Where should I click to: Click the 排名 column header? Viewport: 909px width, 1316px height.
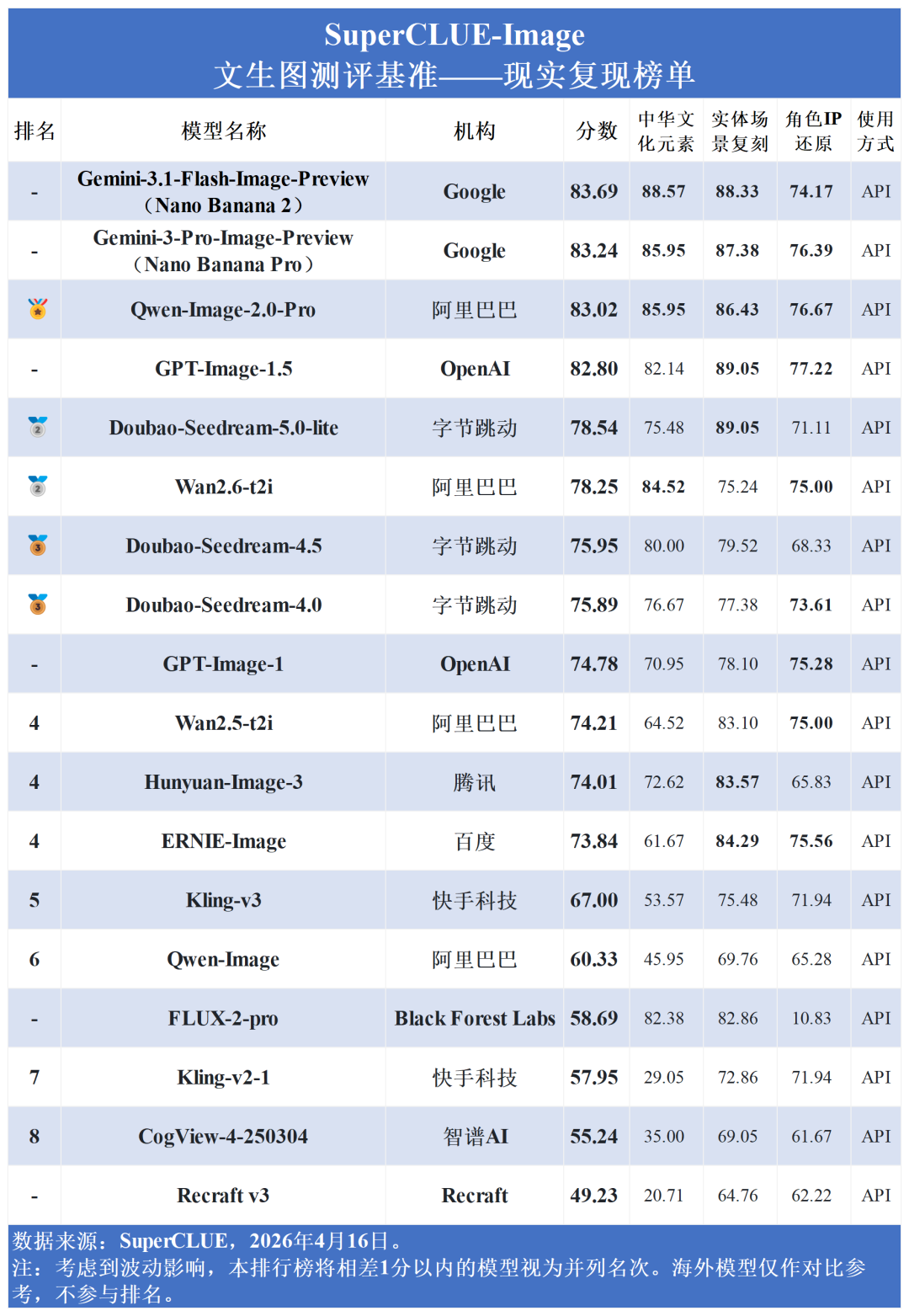tap(35, 131)
